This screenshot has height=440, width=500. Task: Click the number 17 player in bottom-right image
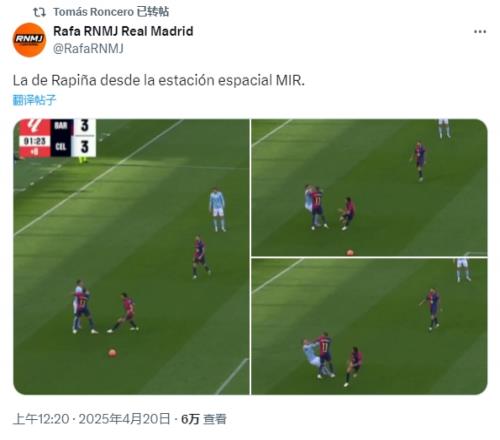325,354
